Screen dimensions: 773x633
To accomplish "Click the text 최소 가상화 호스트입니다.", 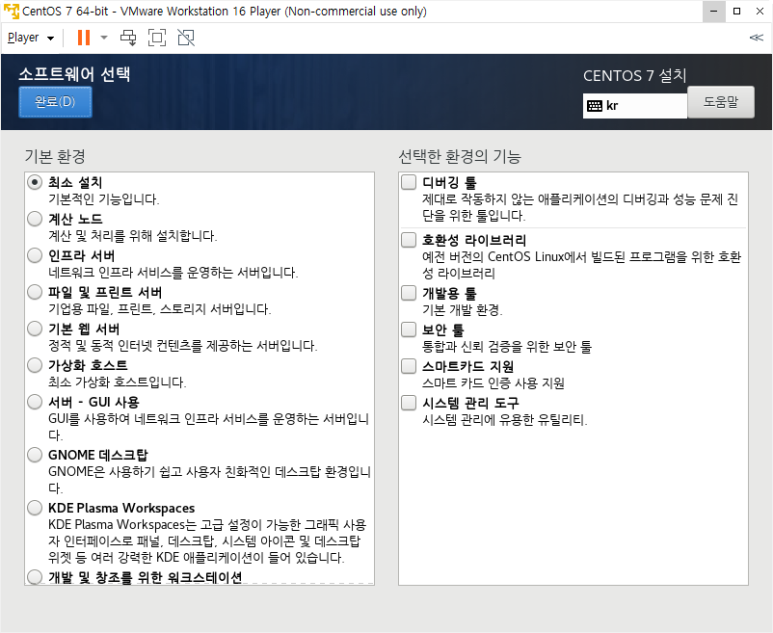I will pyautogui.click(x=117, y=382).
